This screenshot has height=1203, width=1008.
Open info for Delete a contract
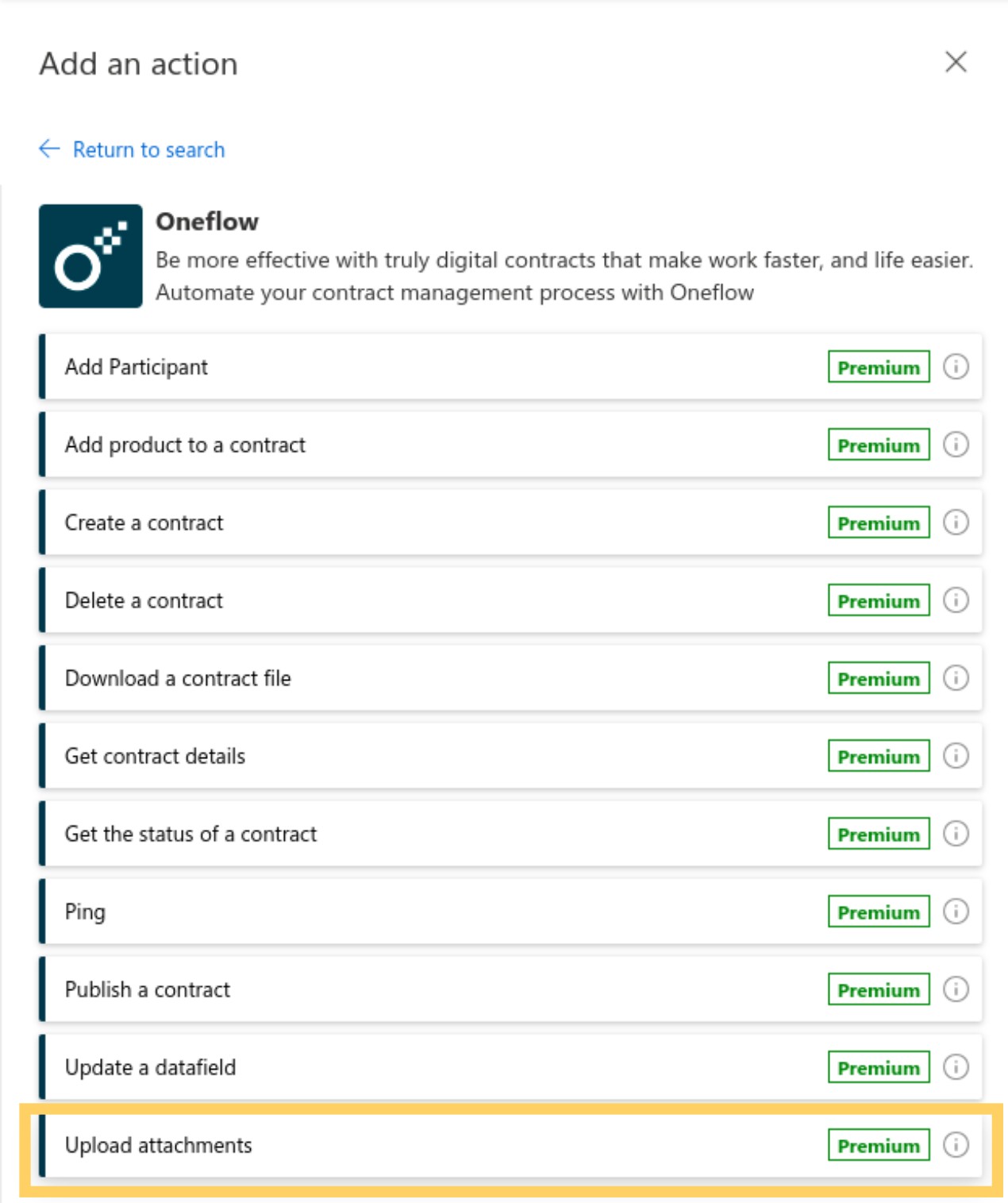tap(957, 601)
